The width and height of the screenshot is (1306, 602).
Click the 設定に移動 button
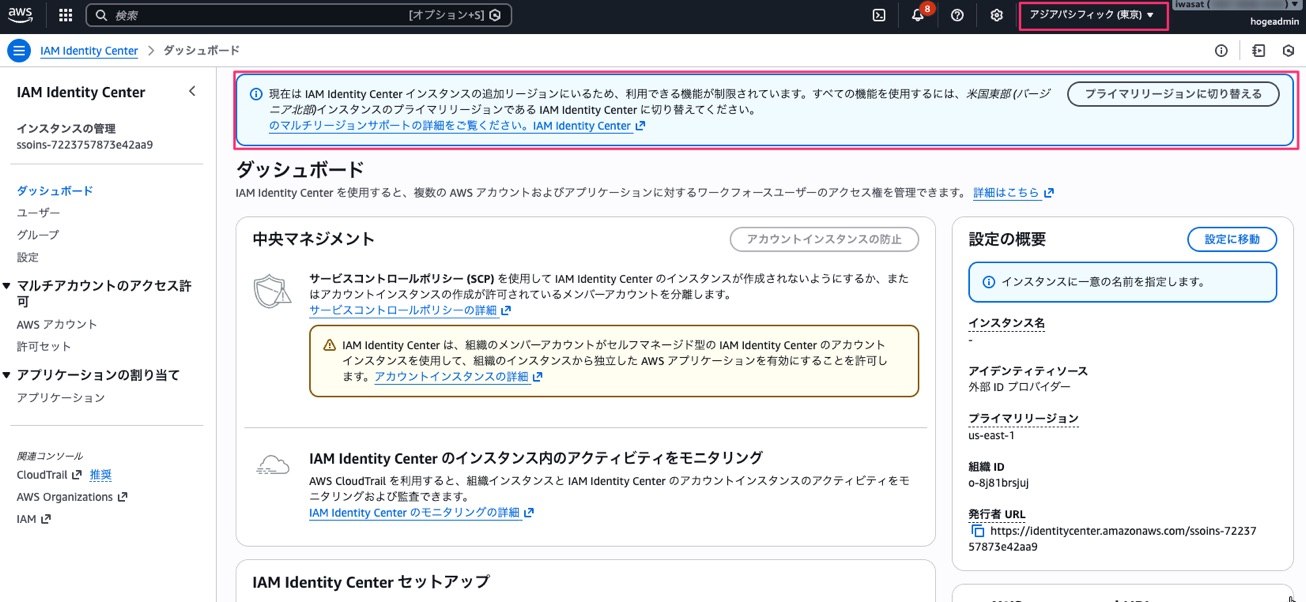click(1231, 239)
